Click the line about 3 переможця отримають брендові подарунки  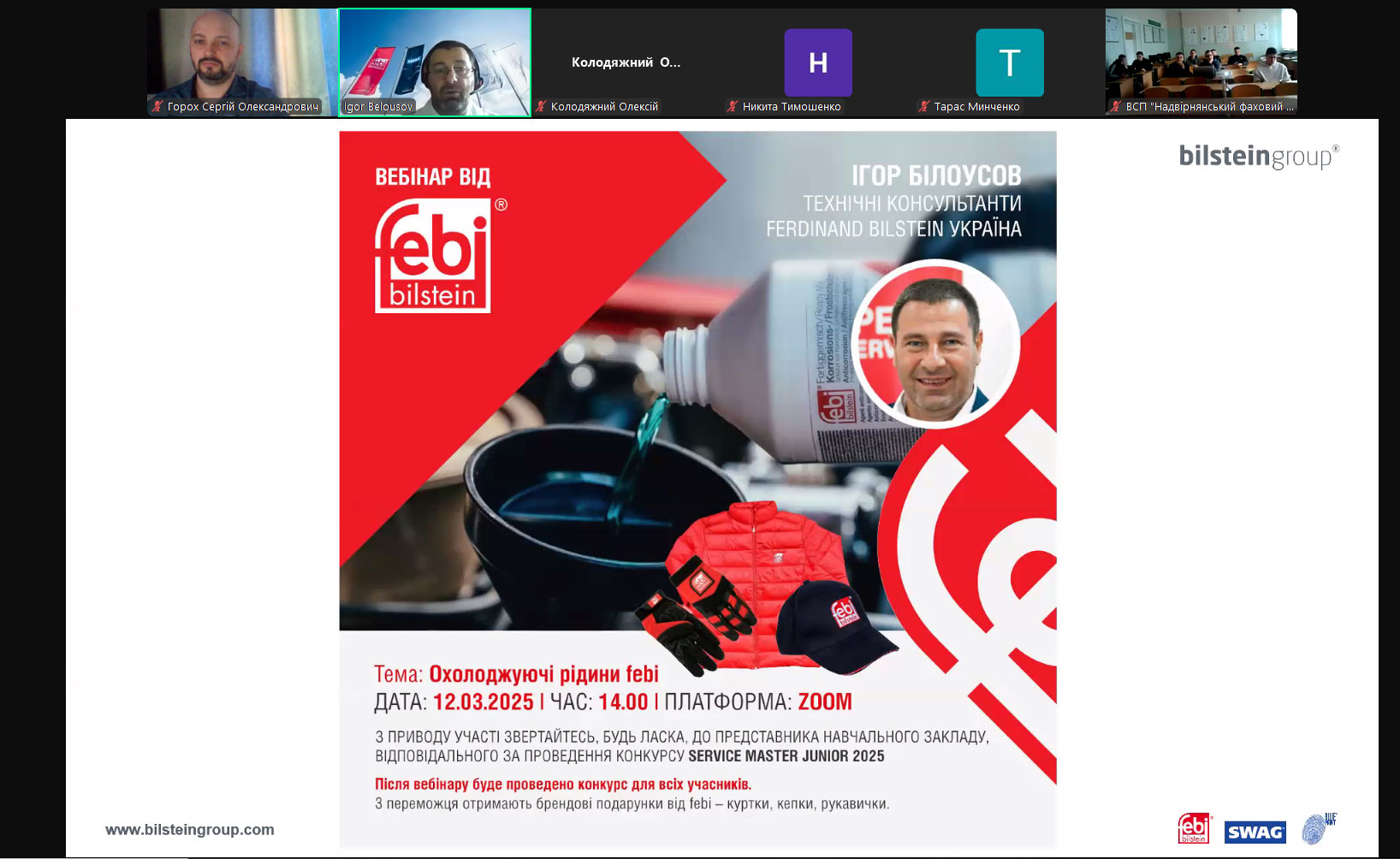(x=632, y=804)
